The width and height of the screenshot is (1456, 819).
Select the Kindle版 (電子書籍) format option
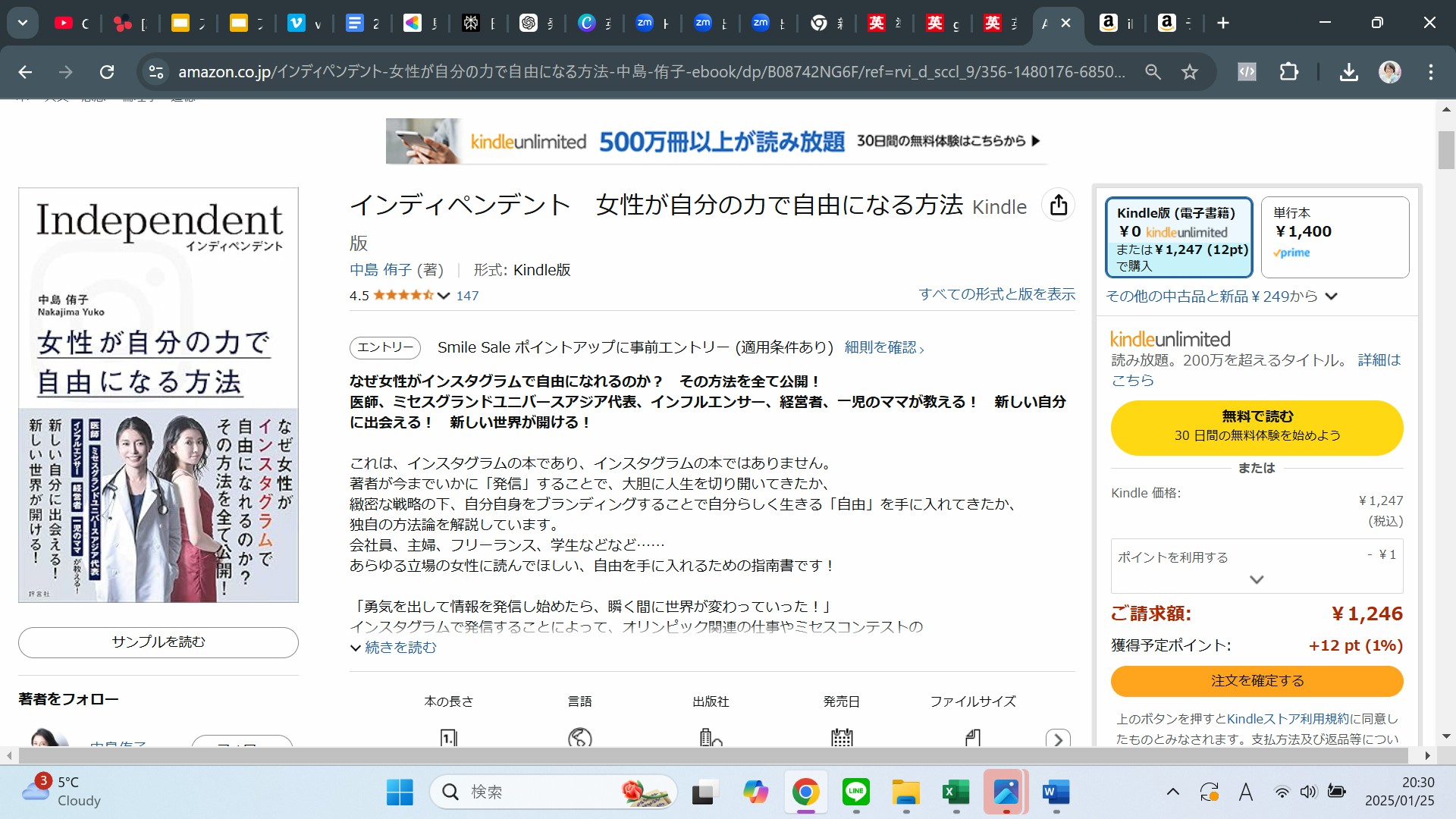(1179, 237)
